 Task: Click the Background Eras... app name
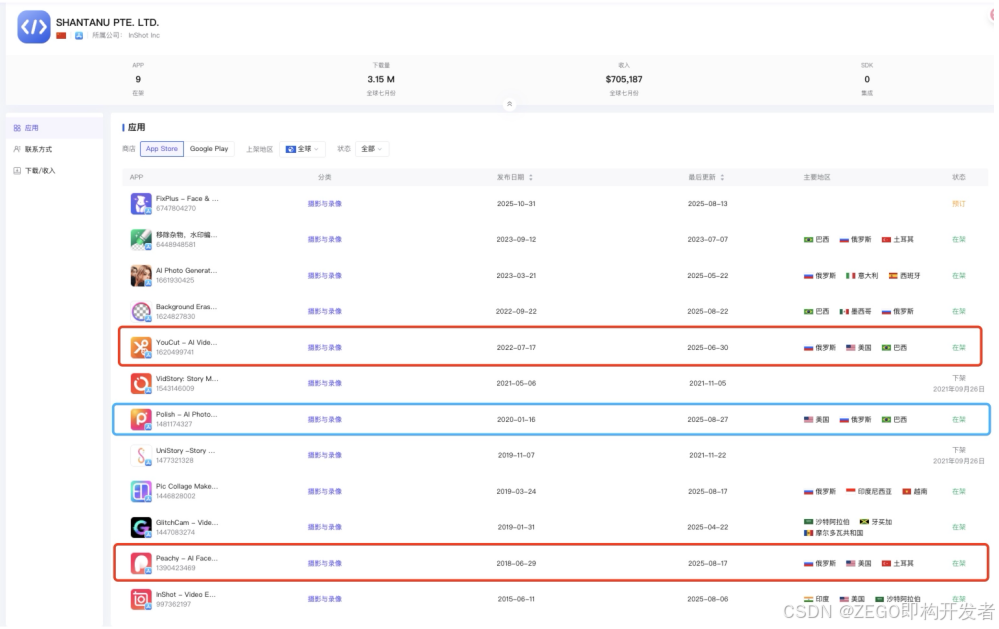[x=187, y=307]
